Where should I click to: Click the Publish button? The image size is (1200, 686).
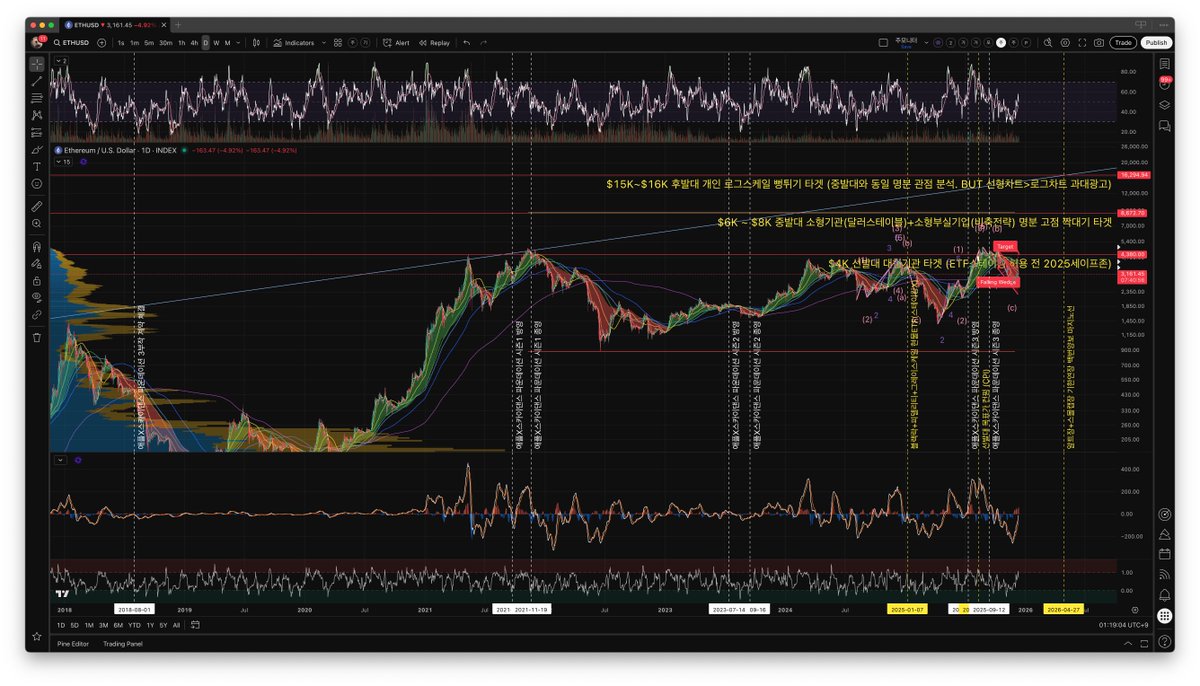1156,43
